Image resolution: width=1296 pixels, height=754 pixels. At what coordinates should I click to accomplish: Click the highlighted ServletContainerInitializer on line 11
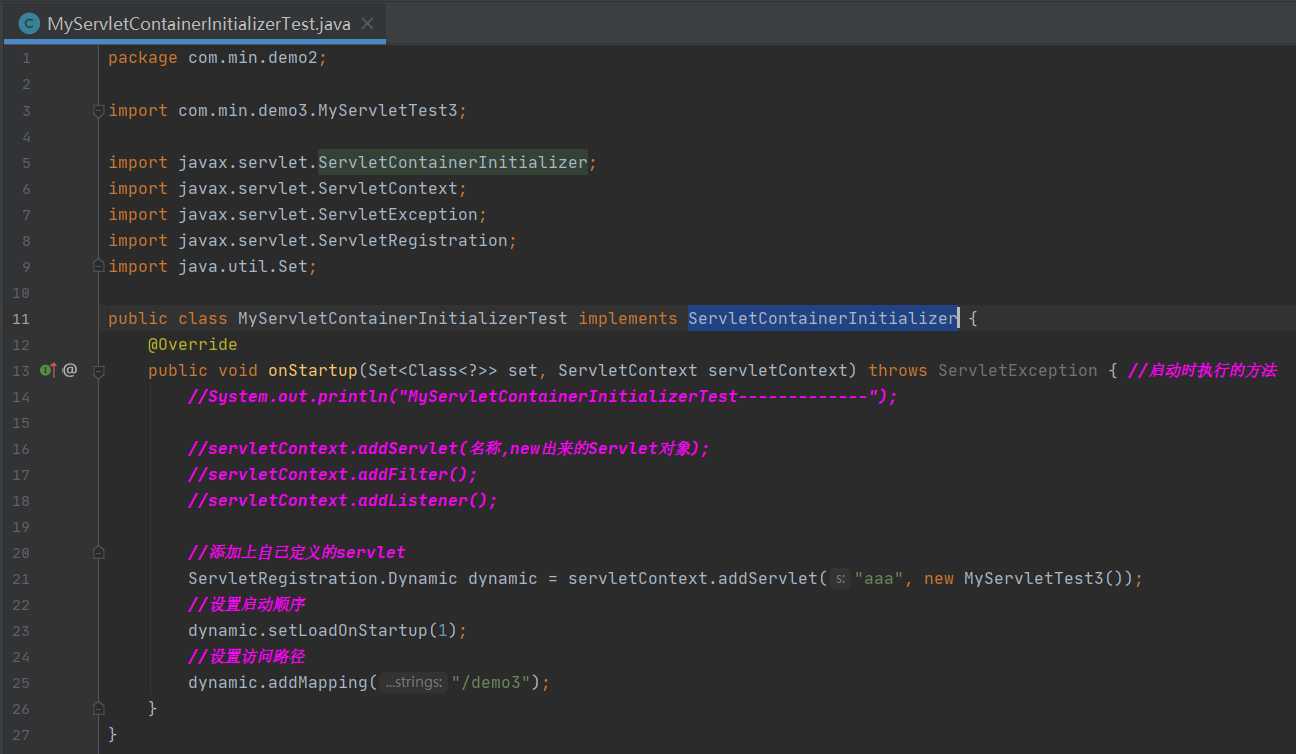(823, 318)
